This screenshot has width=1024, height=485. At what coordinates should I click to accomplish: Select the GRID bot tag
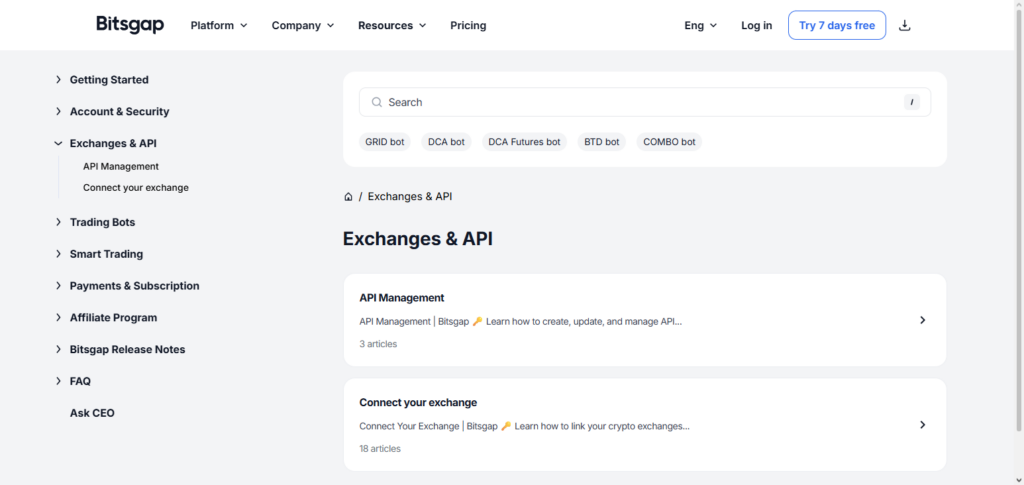point(385,142)
